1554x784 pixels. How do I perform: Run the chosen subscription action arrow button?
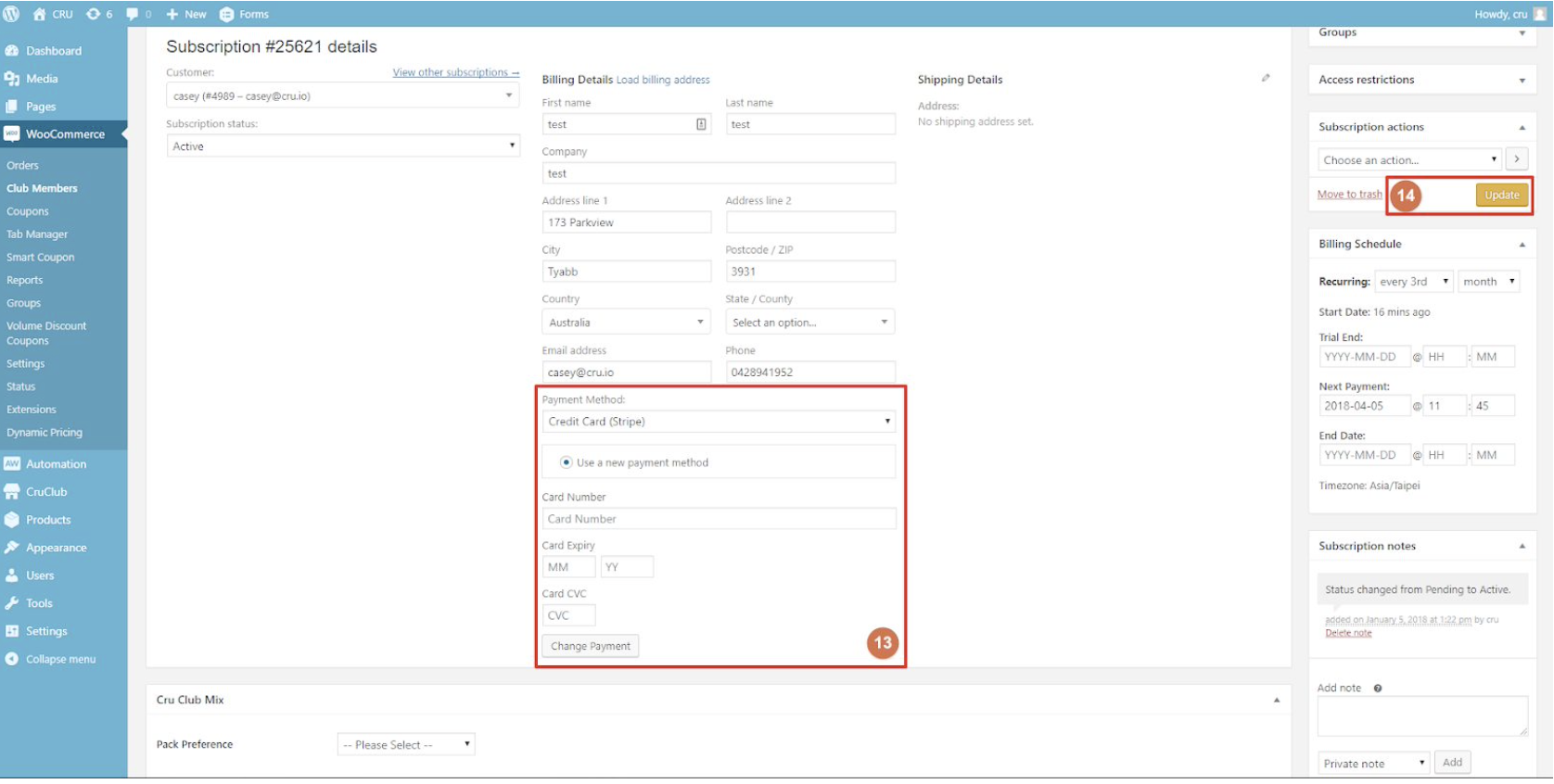[1517, 159]
